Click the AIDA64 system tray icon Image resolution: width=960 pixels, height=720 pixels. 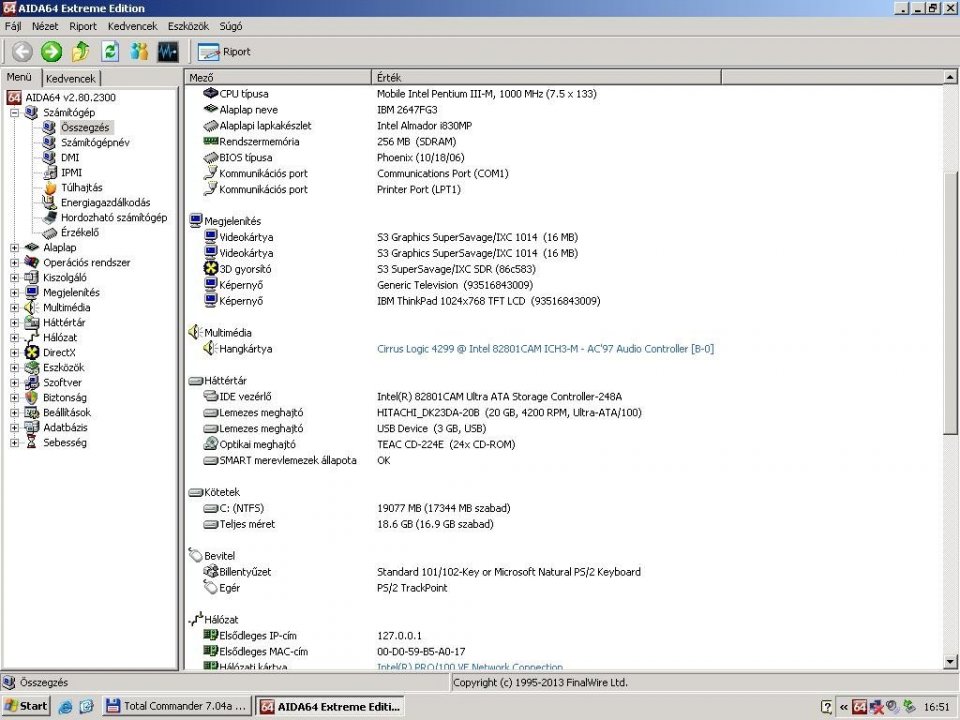(x=860, y=707)
